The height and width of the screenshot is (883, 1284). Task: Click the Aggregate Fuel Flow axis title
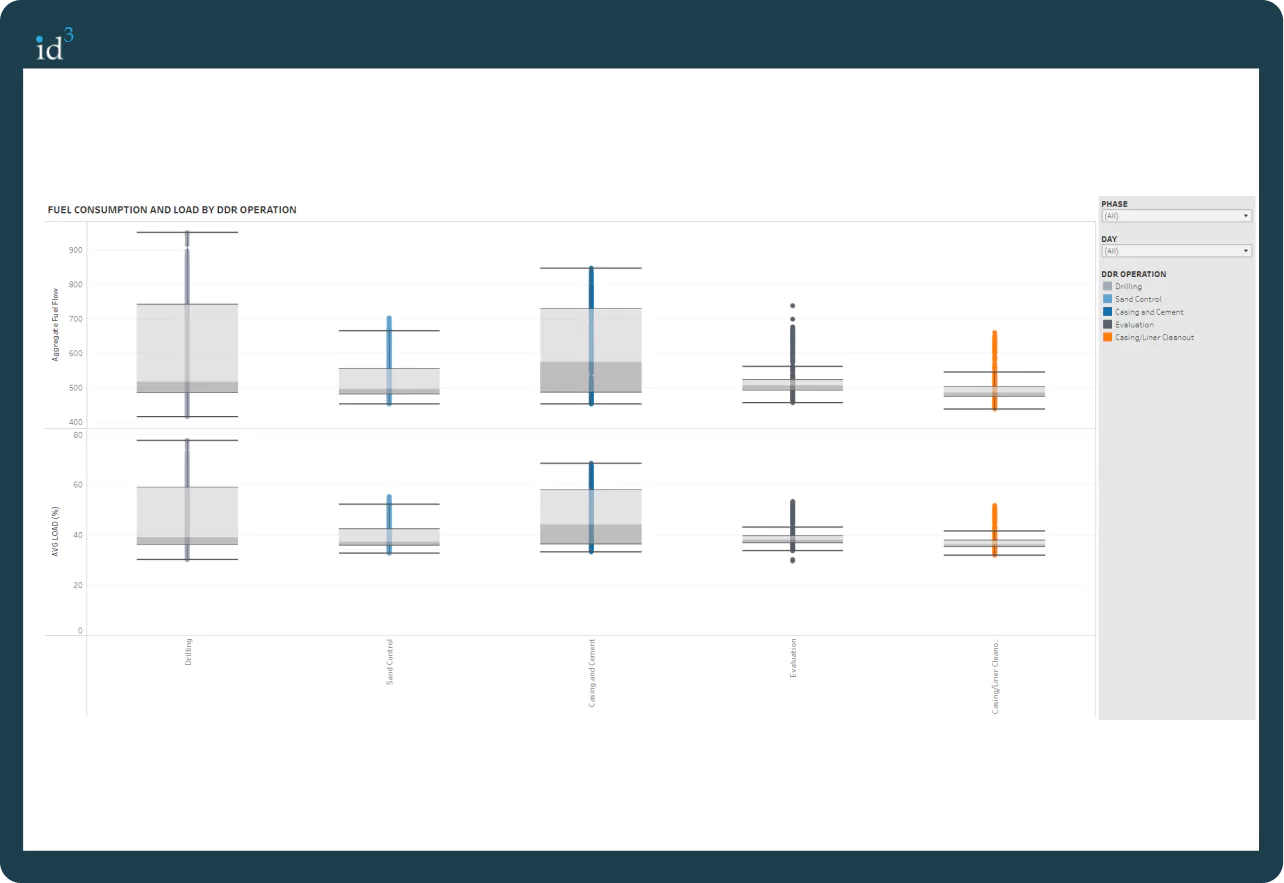tap(56, 324)
